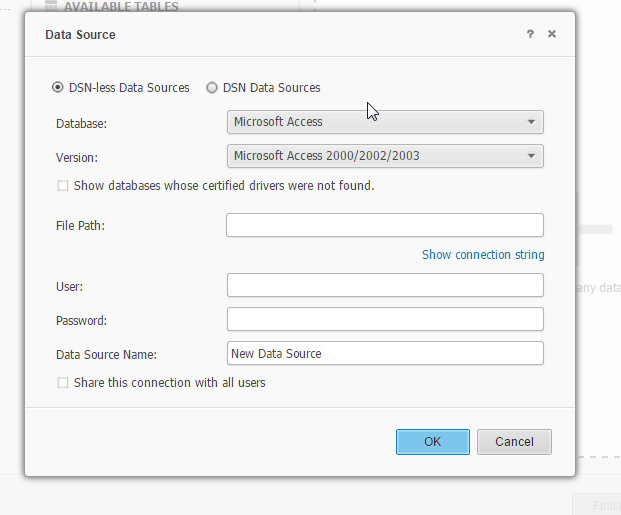Click the Password input box
Viewport: 621px width, 515px height.
click(385, 319)
